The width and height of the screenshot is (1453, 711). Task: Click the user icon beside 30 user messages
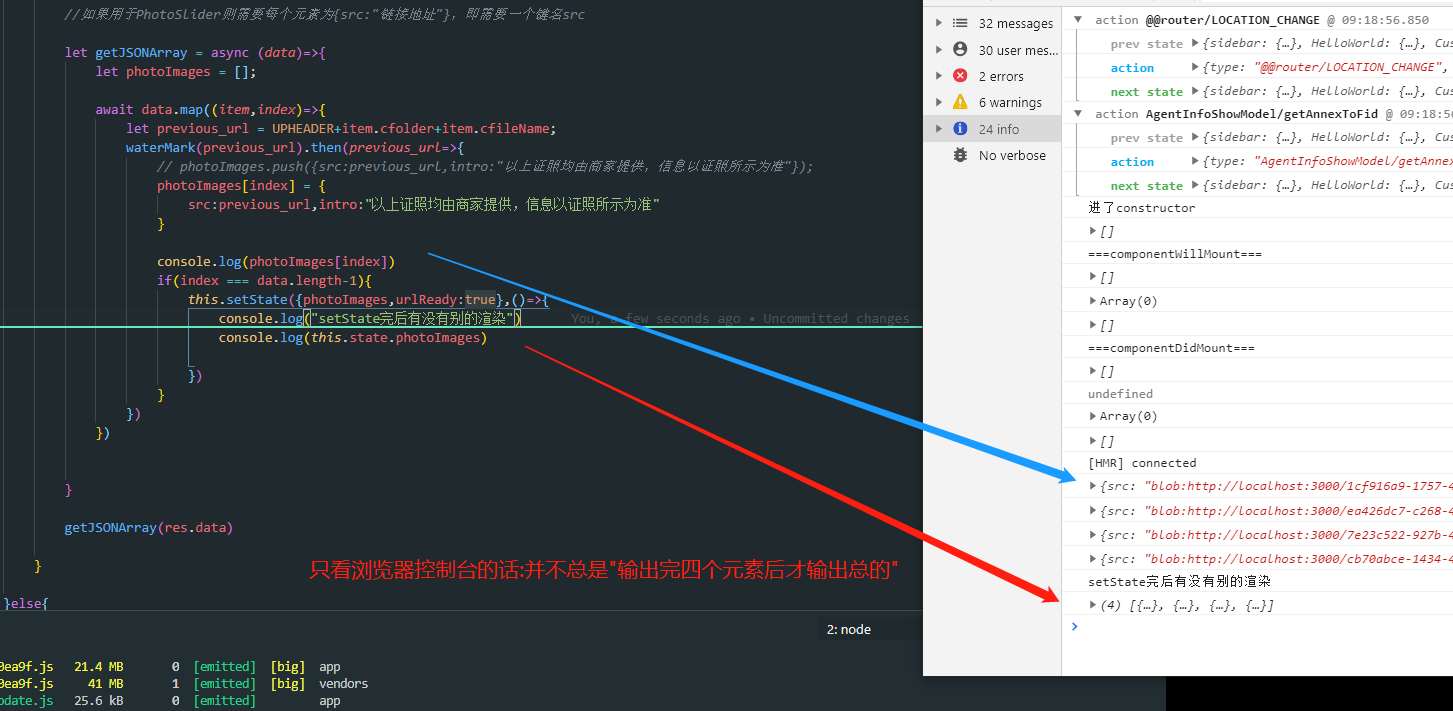(x=960, y=49)
